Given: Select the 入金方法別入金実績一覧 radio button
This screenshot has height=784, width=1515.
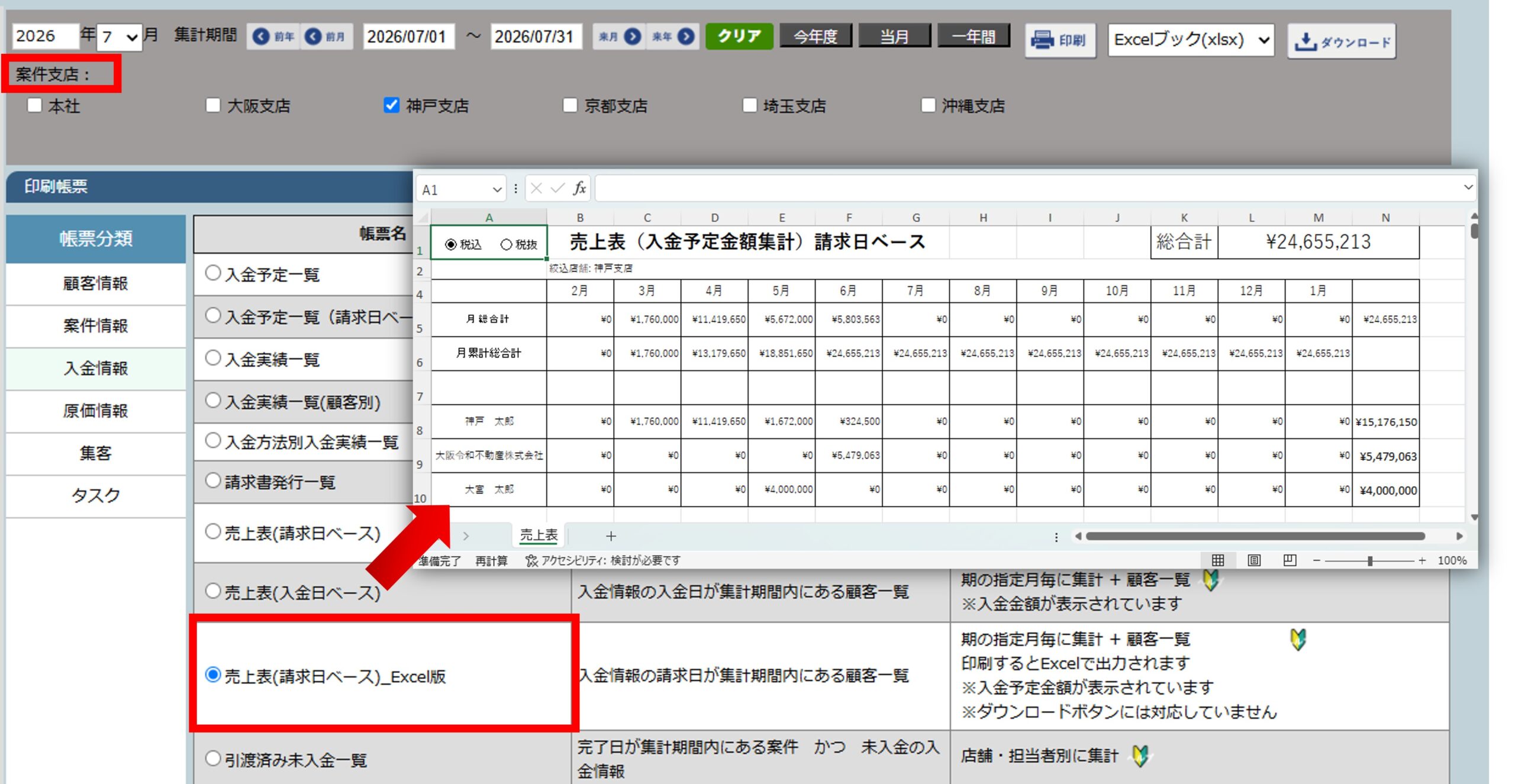Looking at the screenshot, I should tap(213, 440).
